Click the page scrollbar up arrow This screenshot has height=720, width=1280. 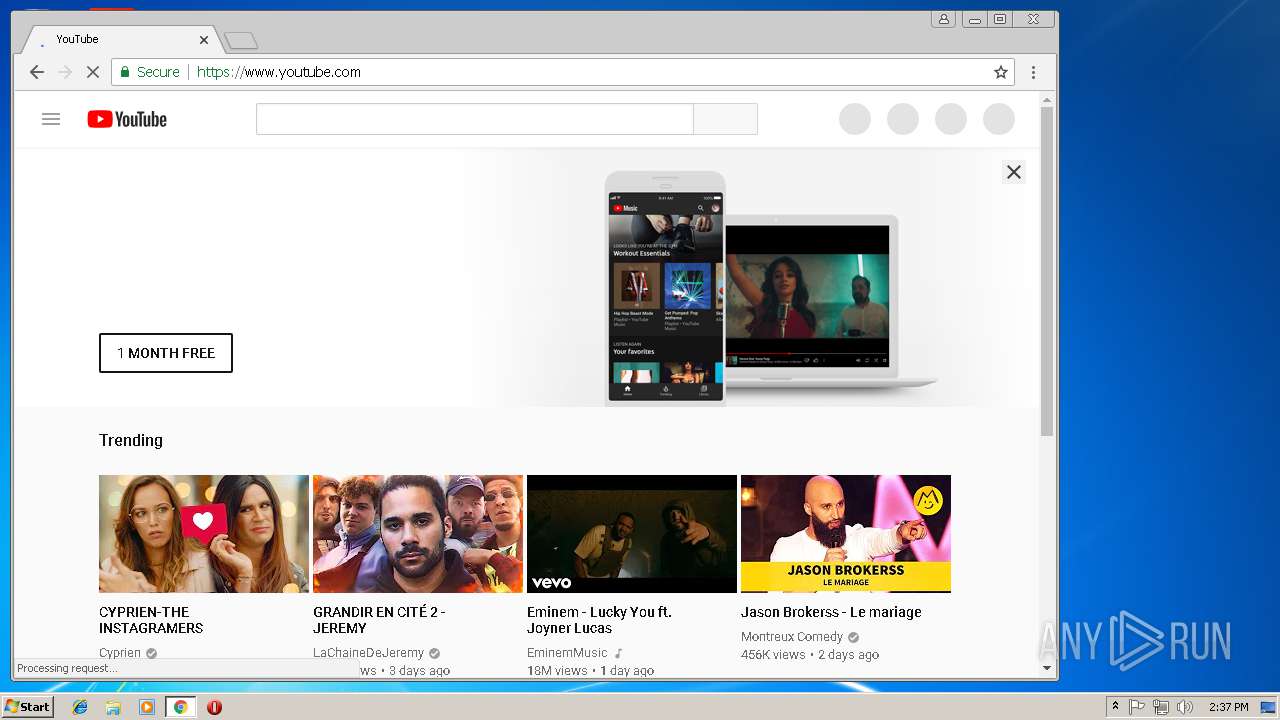pyautogui.click(x=1047, y=100)
